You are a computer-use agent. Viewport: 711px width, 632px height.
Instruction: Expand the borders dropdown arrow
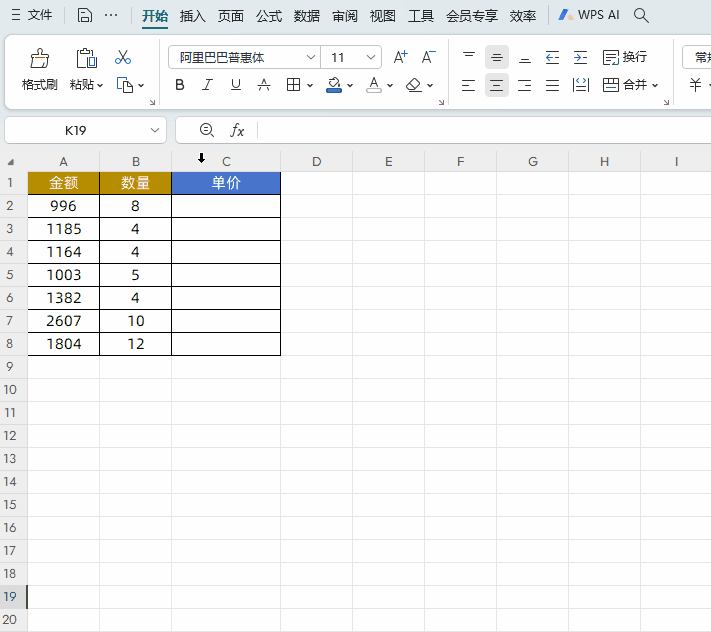(310, 85)
